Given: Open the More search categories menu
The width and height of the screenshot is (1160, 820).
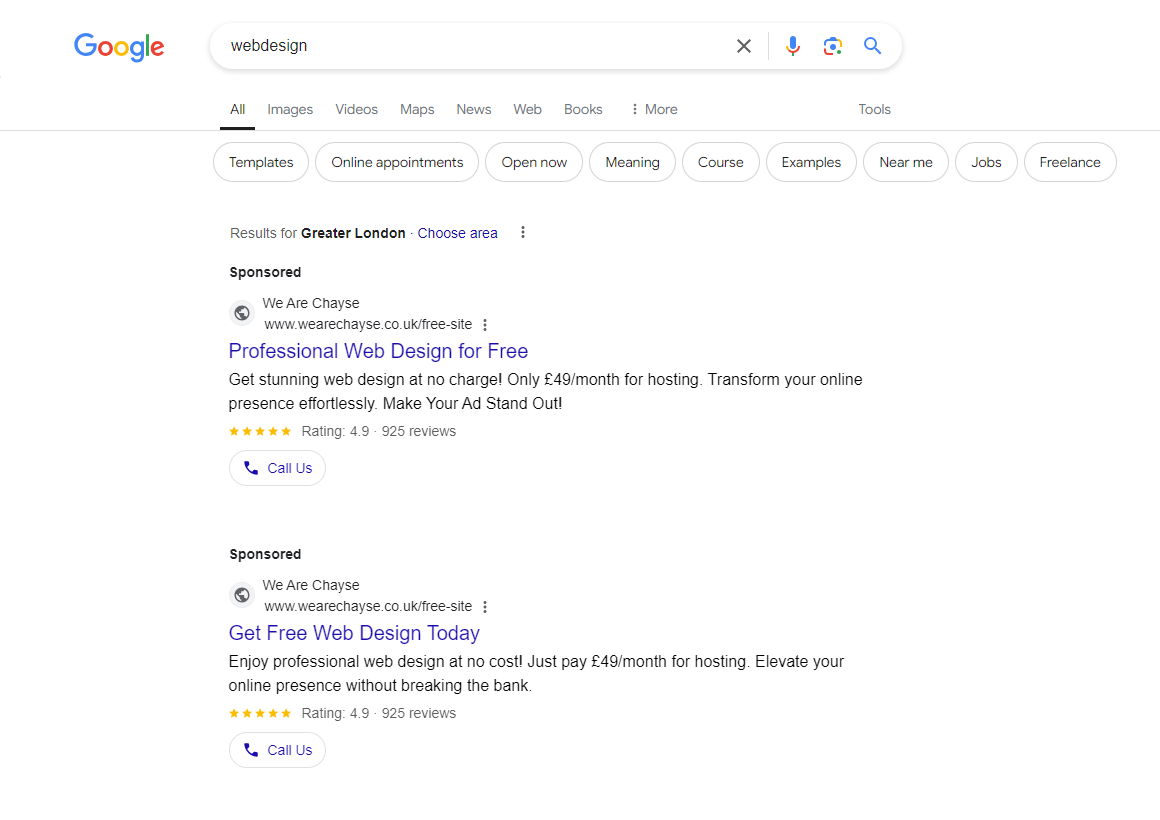Looking at the screenshot, I should pos(653,109).
